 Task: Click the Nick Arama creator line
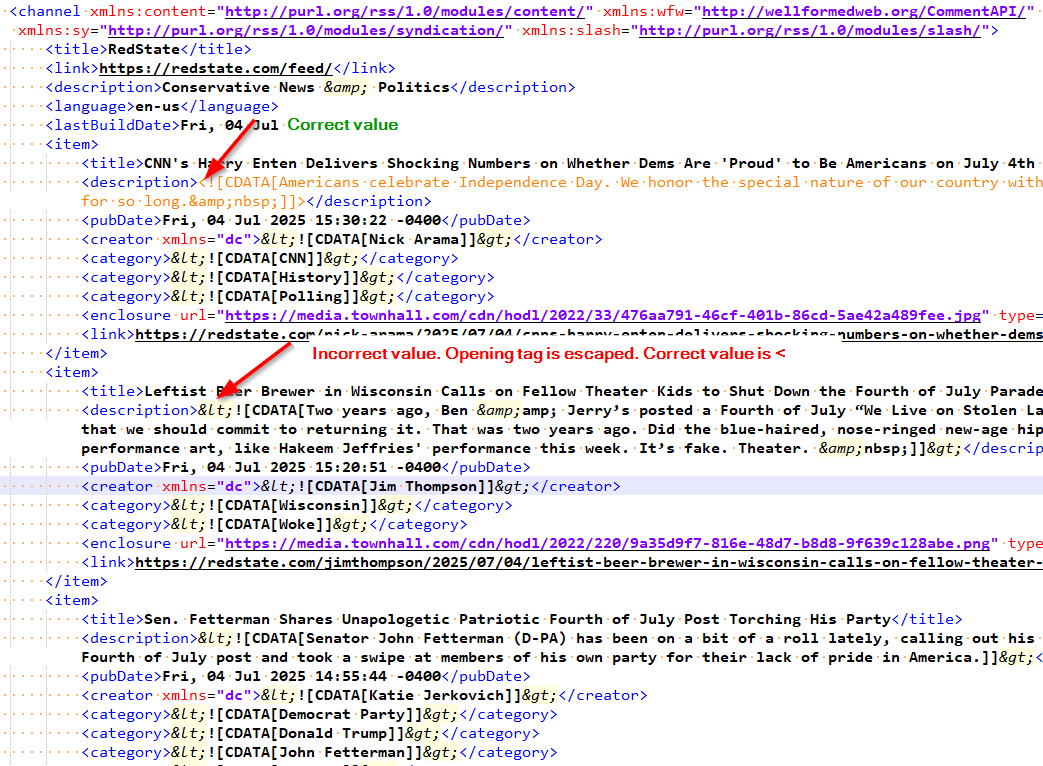pos(342,240)
